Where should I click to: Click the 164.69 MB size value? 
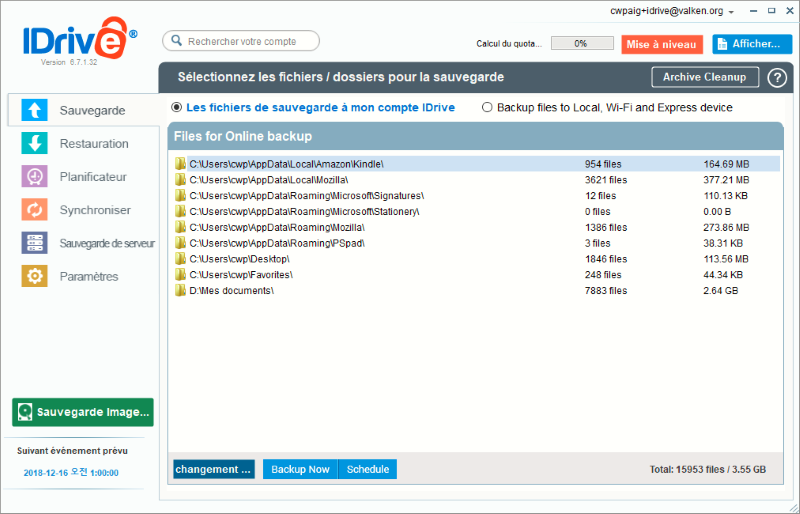[727, 164]
